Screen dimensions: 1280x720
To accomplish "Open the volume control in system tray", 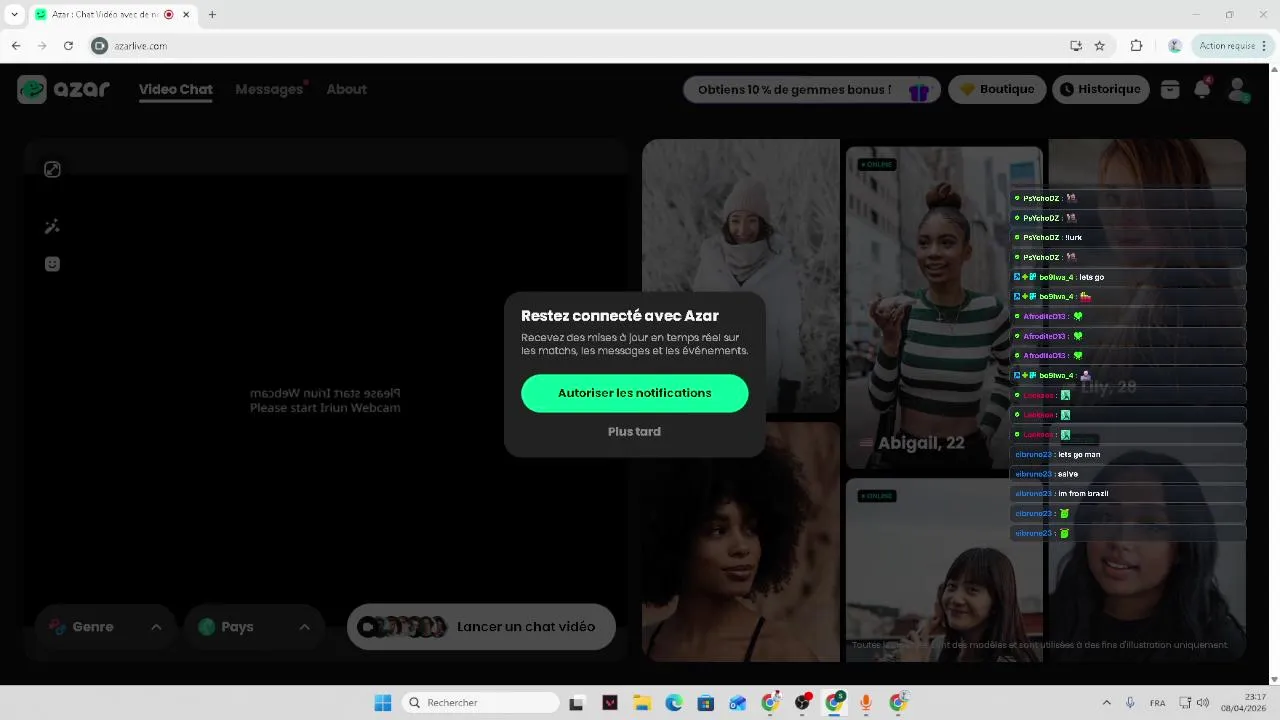I will point(1203,703).
